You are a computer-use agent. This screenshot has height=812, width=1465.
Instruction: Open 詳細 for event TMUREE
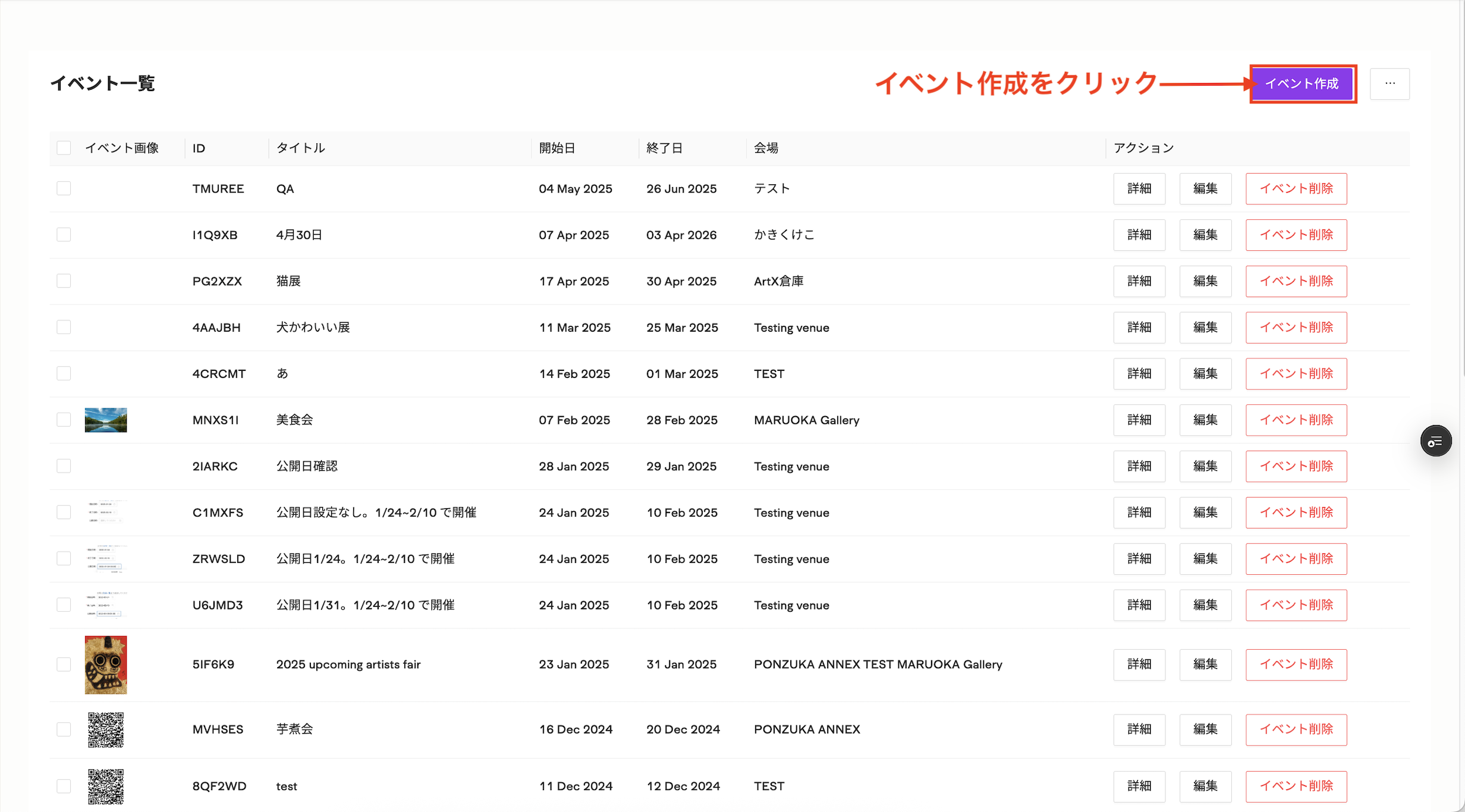(x=1139, y=188)
